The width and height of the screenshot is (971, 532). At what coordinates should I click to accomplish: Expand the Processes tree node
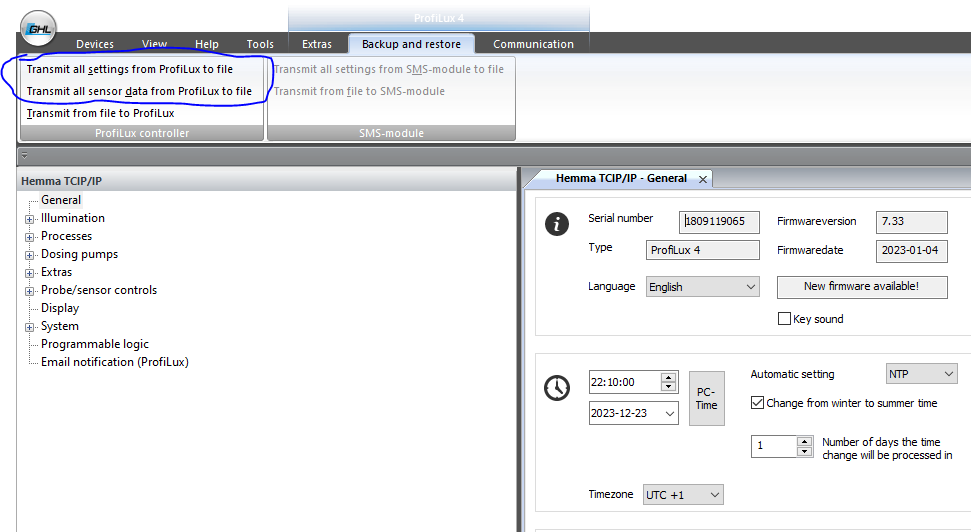click(x=29, y=237)
